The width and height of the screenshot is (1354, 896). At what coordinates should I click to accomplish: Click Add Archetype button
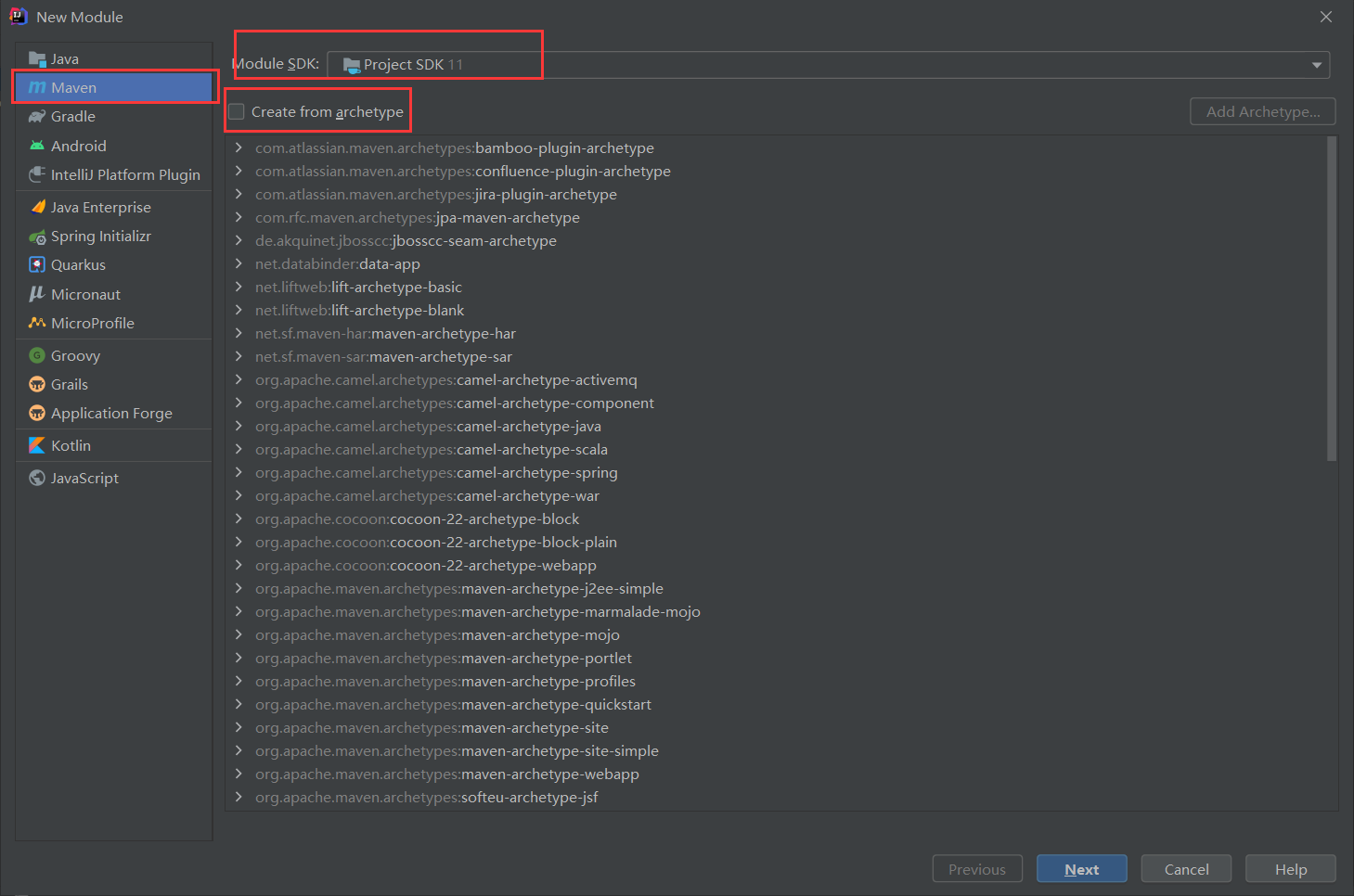point(1263,111)
